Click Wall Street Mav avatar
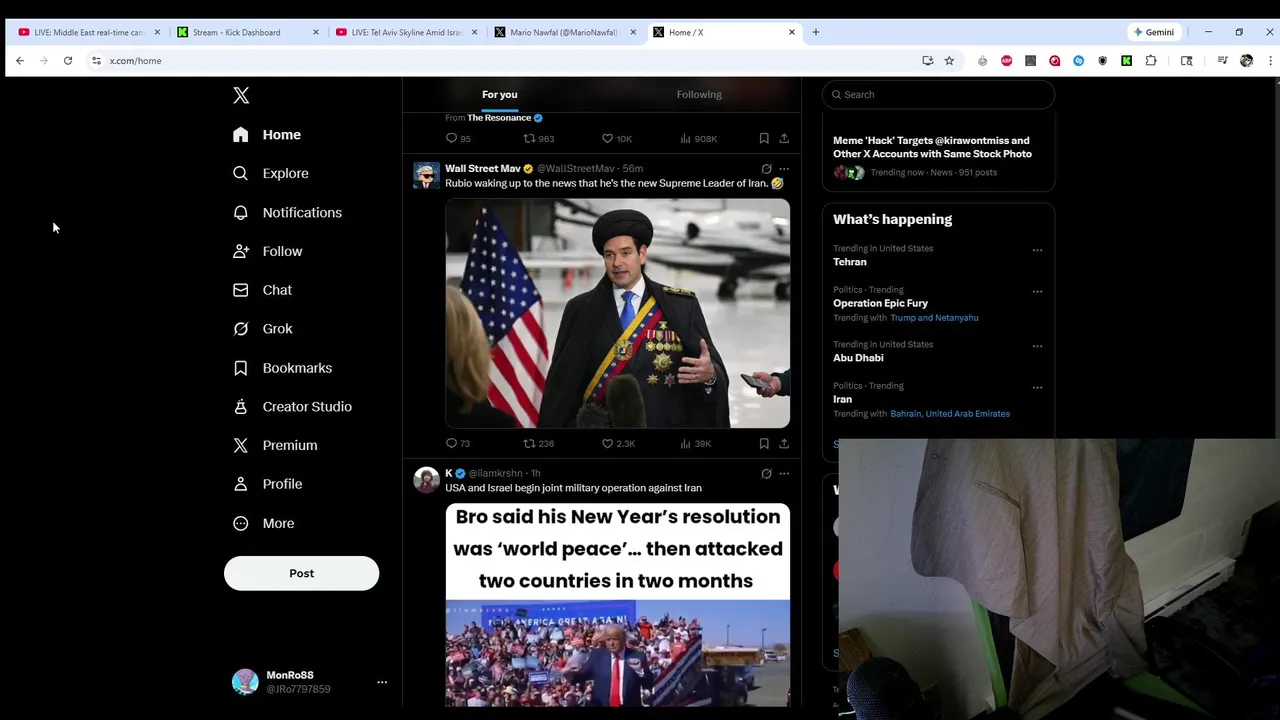Viewport: 1280px width, 720px height. coord(427,176)
